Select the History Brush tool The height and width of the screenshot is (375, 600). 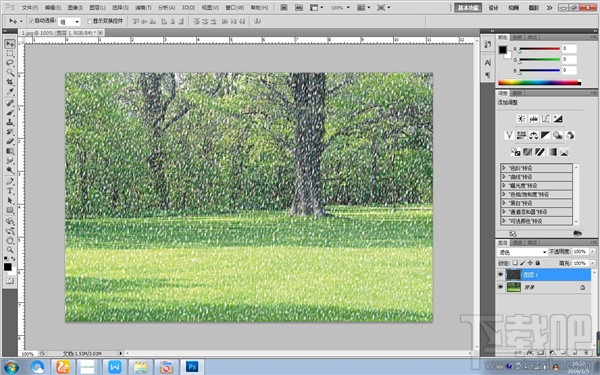coord(10,132)
